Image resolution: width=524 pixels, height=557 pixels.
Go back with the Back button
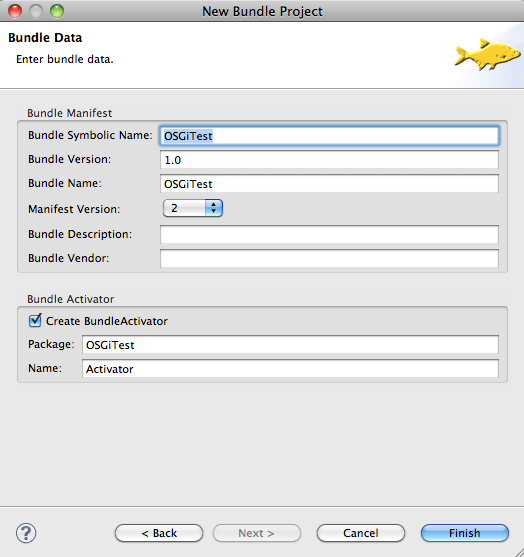pyautogui.click(x=159, y=533)
